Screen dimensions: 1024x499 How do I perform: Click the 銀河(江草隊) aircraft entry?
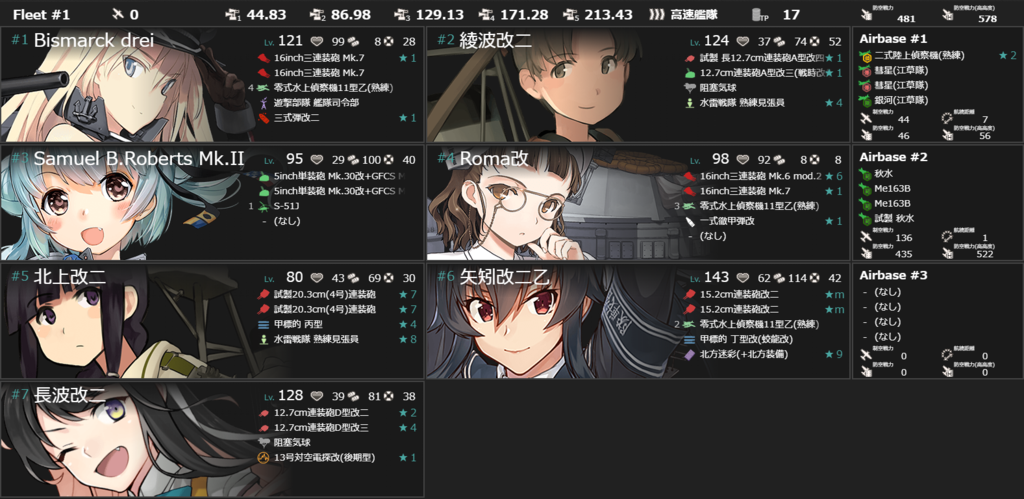click(x=893, y=100)
